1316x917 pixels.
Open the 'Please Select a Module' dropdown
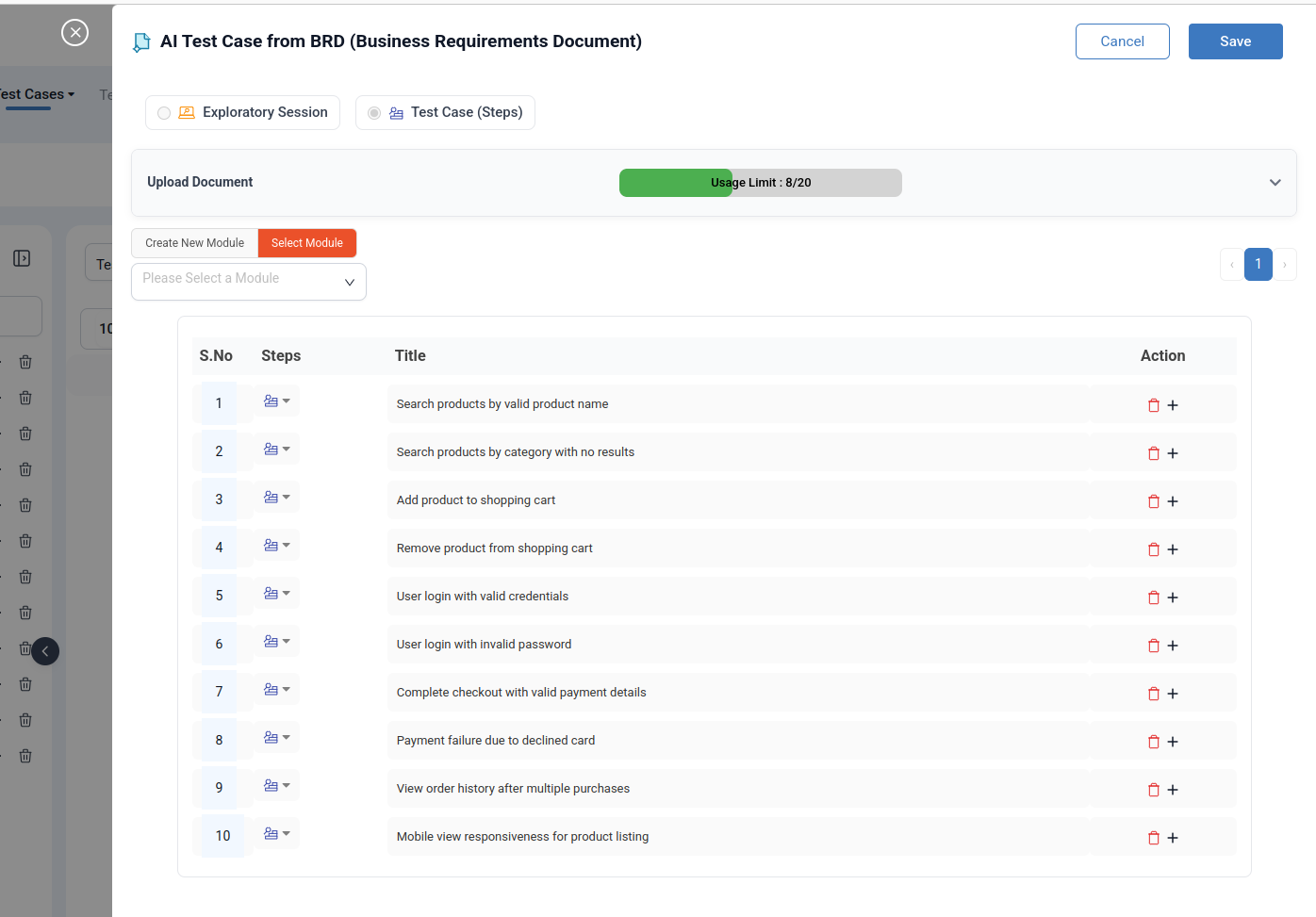(249, 282)
